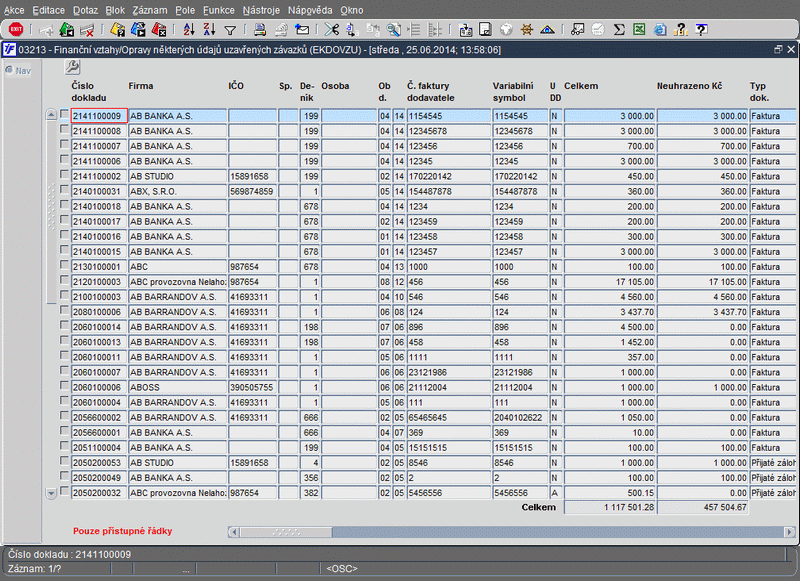Click scroll-up arrow at top of record list
Screen dimensions: 800x581
coord(51,116)
